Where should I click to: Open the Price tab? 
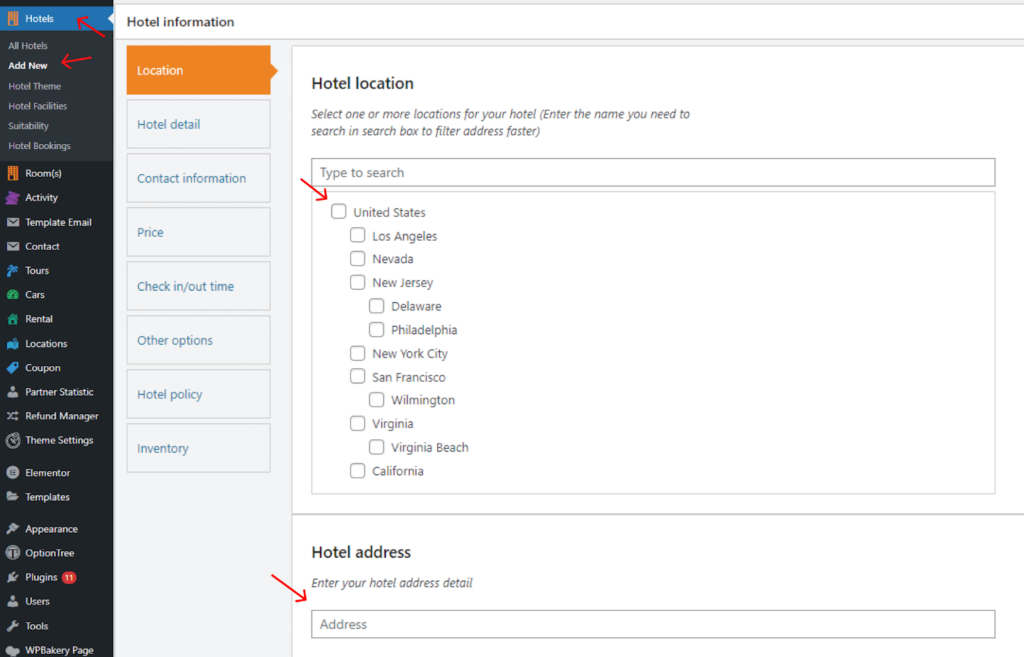click(198, 232)
